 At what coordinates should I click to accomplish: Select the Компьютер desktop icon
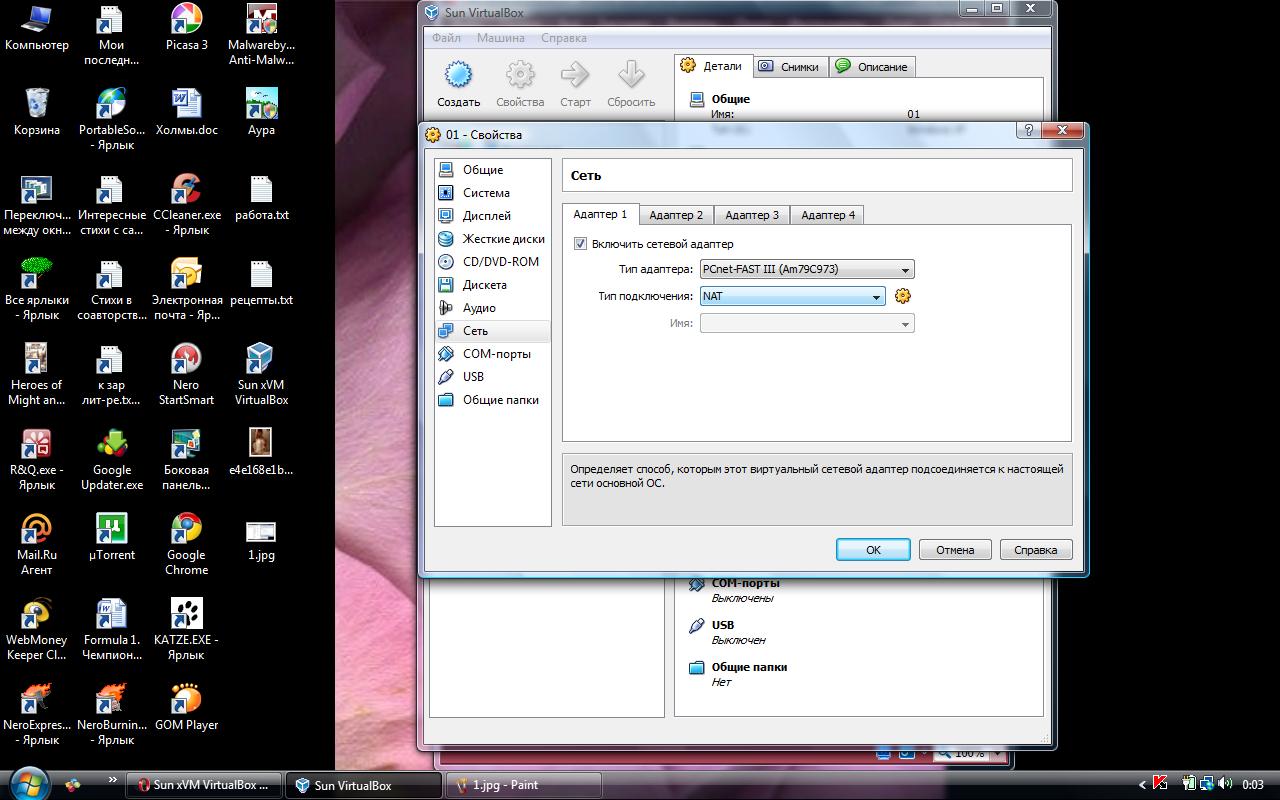pyautogui.click(x=37, y=27)
